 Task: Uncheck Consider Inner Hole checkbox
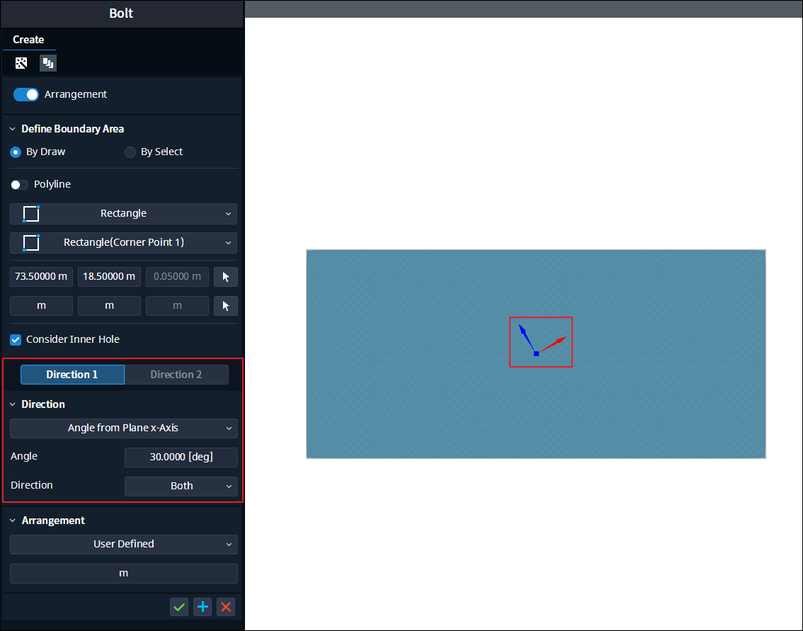[x=16, y=340]
